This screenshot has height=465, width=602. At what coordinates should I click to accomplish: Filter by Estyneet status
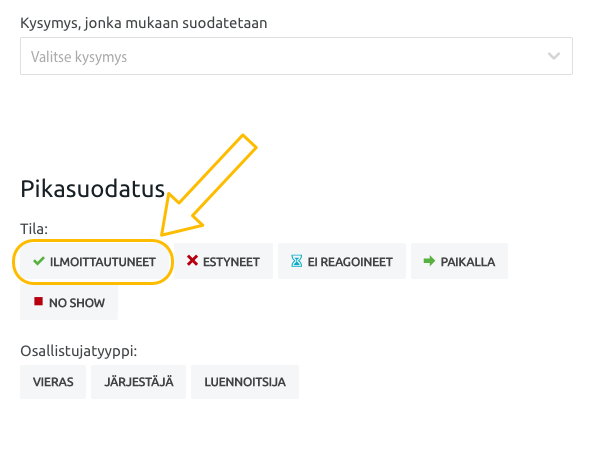pyautogui.click(x=223, y=261)
